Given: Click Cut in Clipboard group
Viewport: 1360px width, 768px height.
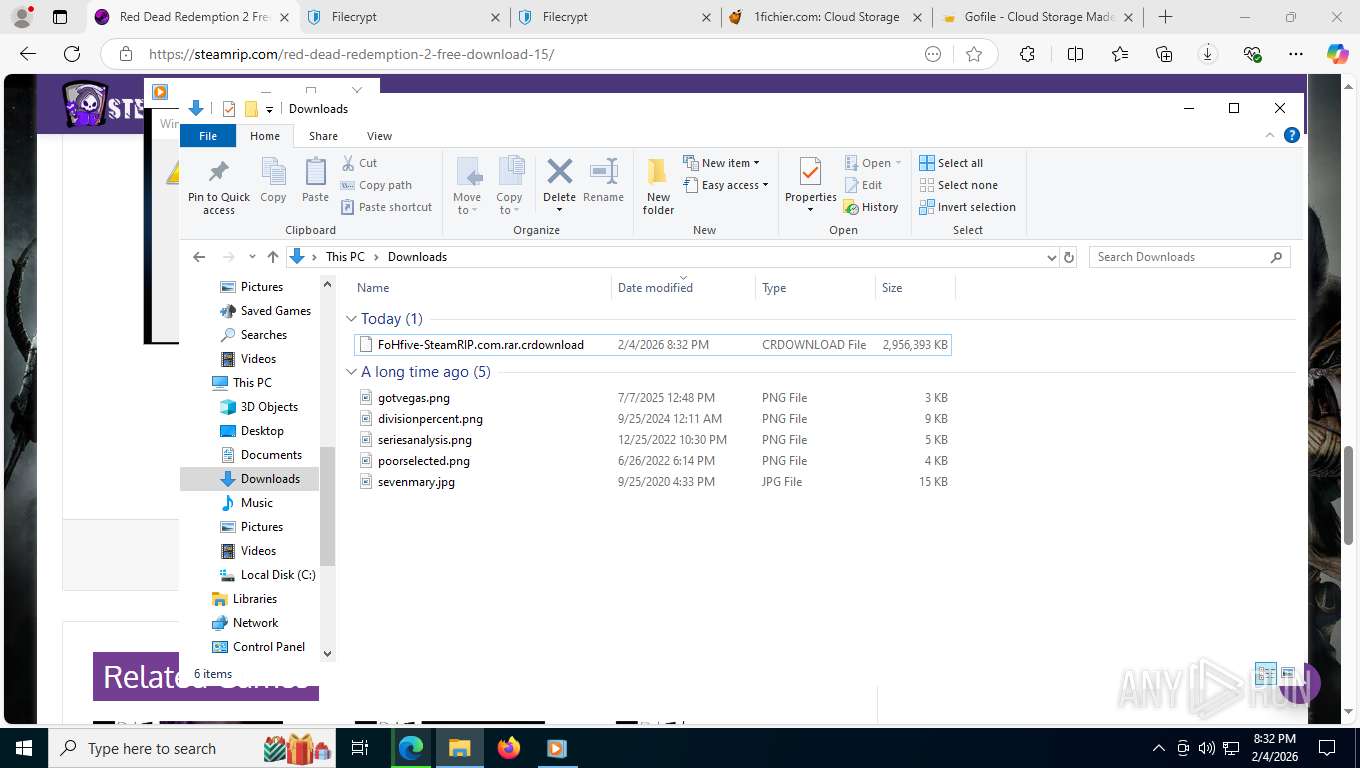Looking at the screenshot, I should click(x=359, y=163).
